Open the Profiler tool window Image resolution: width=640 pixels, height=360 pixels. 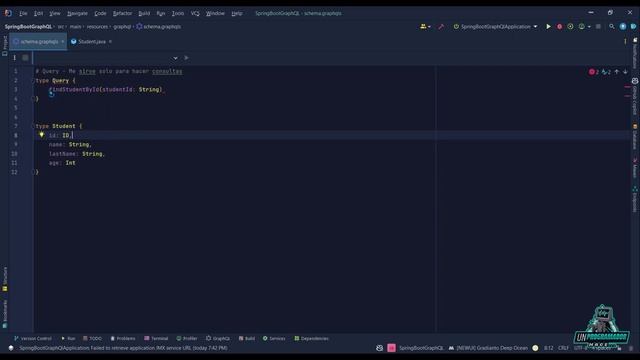[x=187, y=338]
